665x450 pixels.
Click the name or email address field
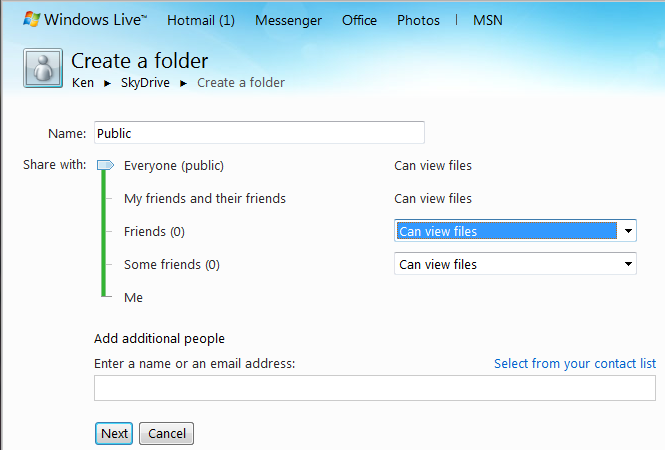[x=375, y=388]
